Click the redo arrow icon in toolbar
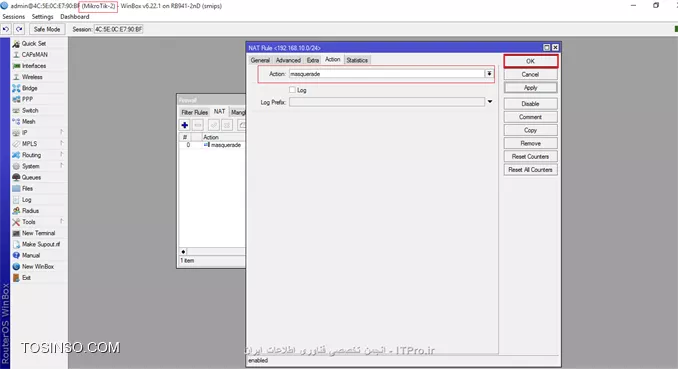Viewport: 678px width, 369px height. pos(19,29)
